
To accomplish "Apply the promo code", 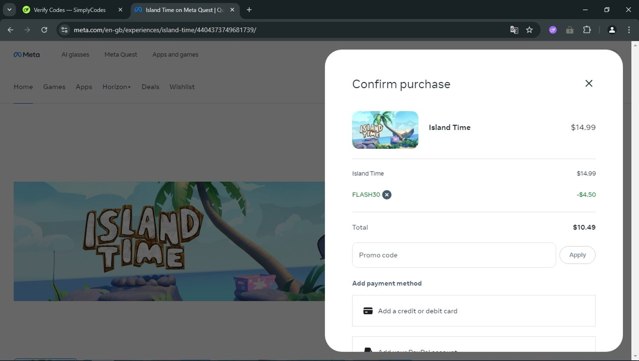I will (577, 255).
